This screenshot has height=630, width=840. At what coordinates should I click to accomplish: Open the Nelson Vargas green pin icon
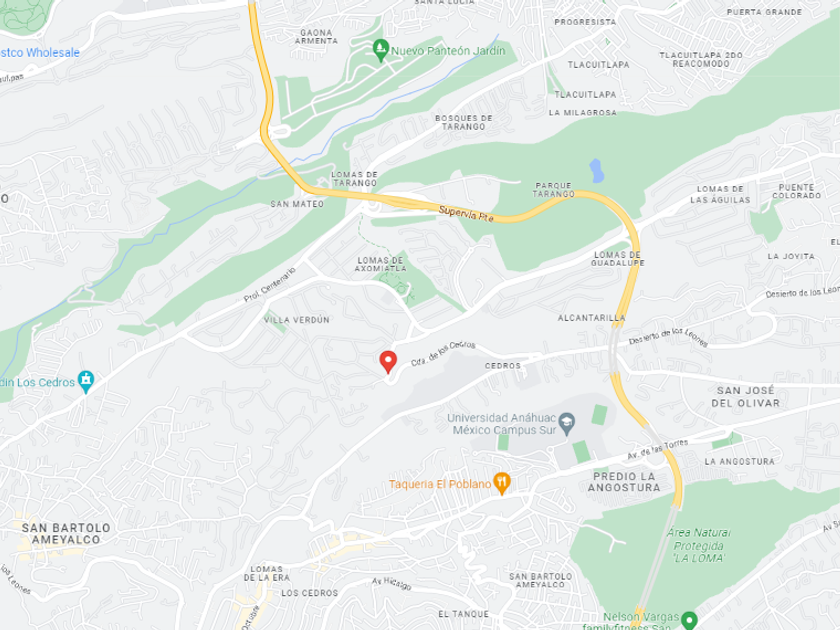point(689,620)
